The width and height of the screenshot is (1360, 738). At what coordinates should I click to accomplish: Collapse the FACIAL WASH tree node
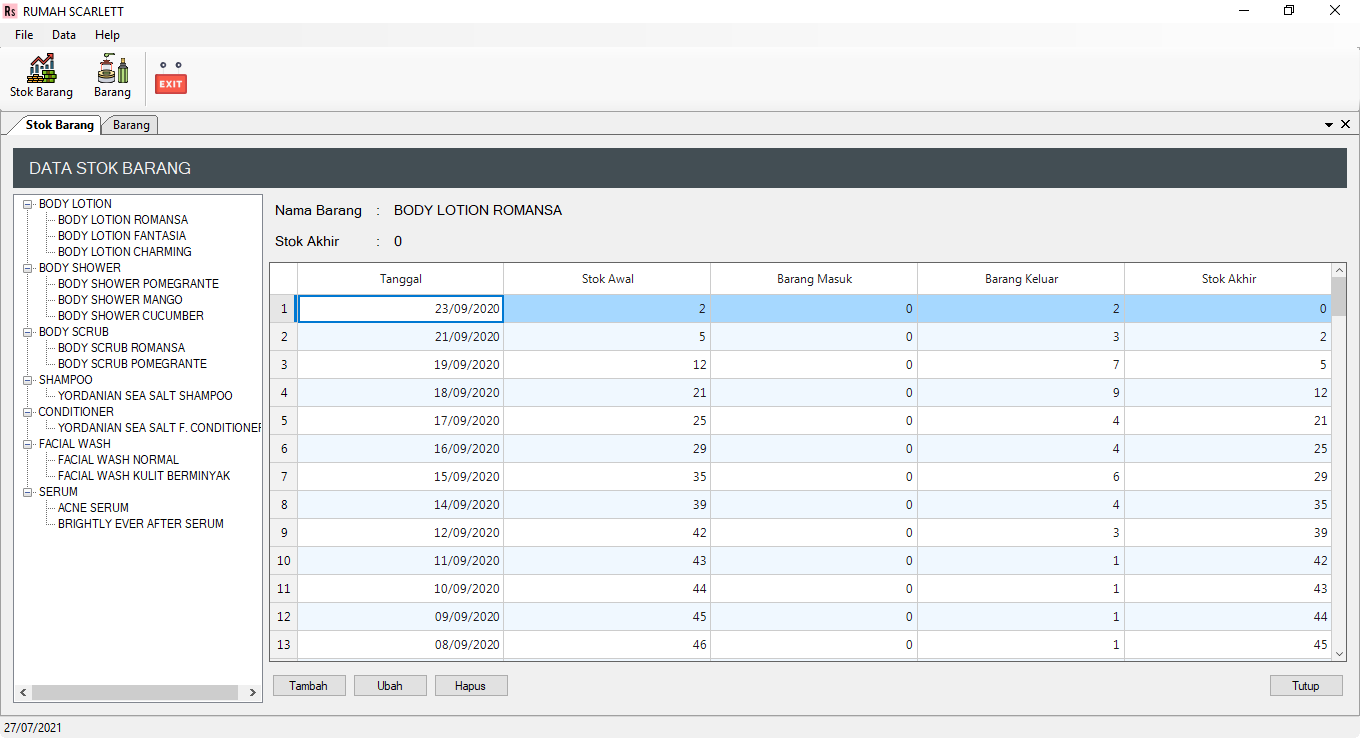tap(28, 444)
